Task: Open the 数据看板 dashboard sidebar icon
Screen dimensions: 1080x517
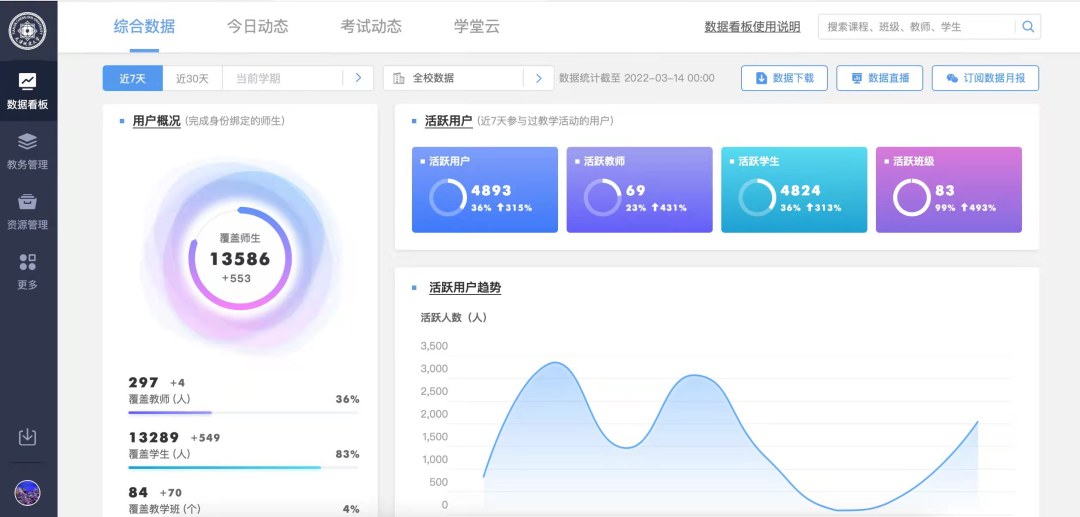Action: (28, 82)
